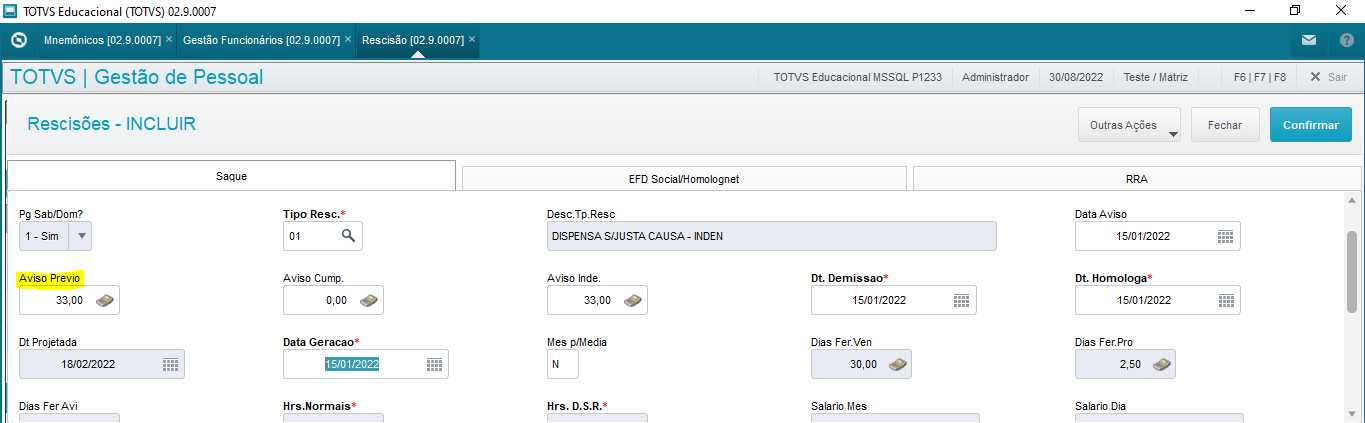The image size is (1365, 423).
Task: Open the RRA tab
Action: pos(1137,178)
